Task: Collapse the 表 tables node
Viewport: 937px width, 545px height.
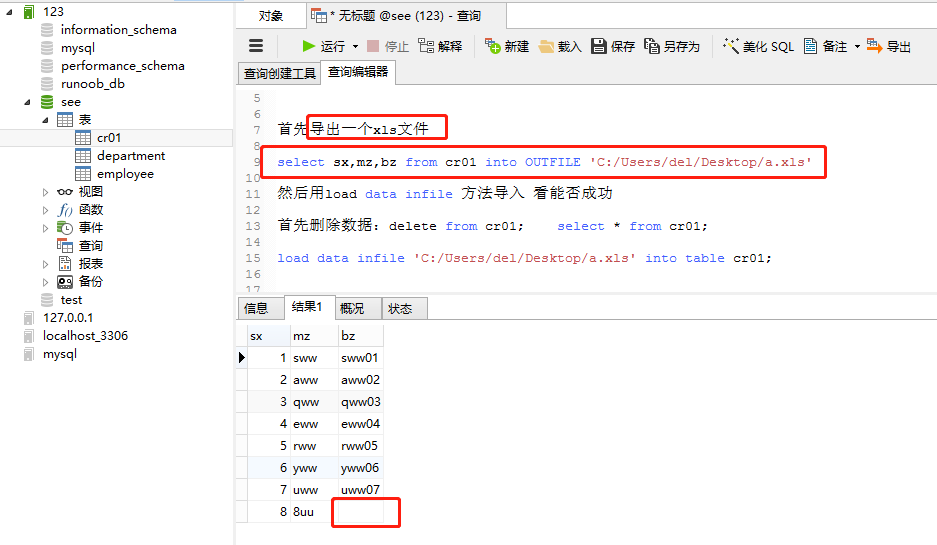Action: pos(45,120)
